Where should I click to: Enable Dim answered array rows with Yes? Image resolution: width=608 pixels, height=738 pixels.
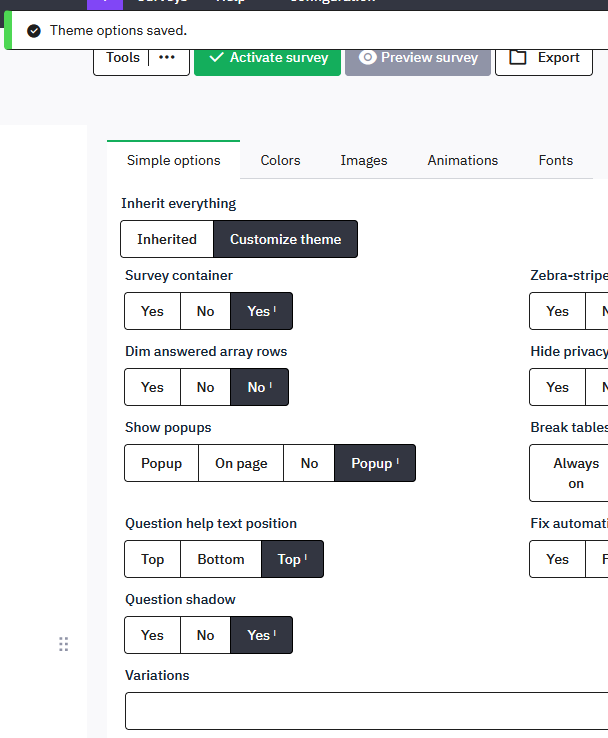pos(152,387)
